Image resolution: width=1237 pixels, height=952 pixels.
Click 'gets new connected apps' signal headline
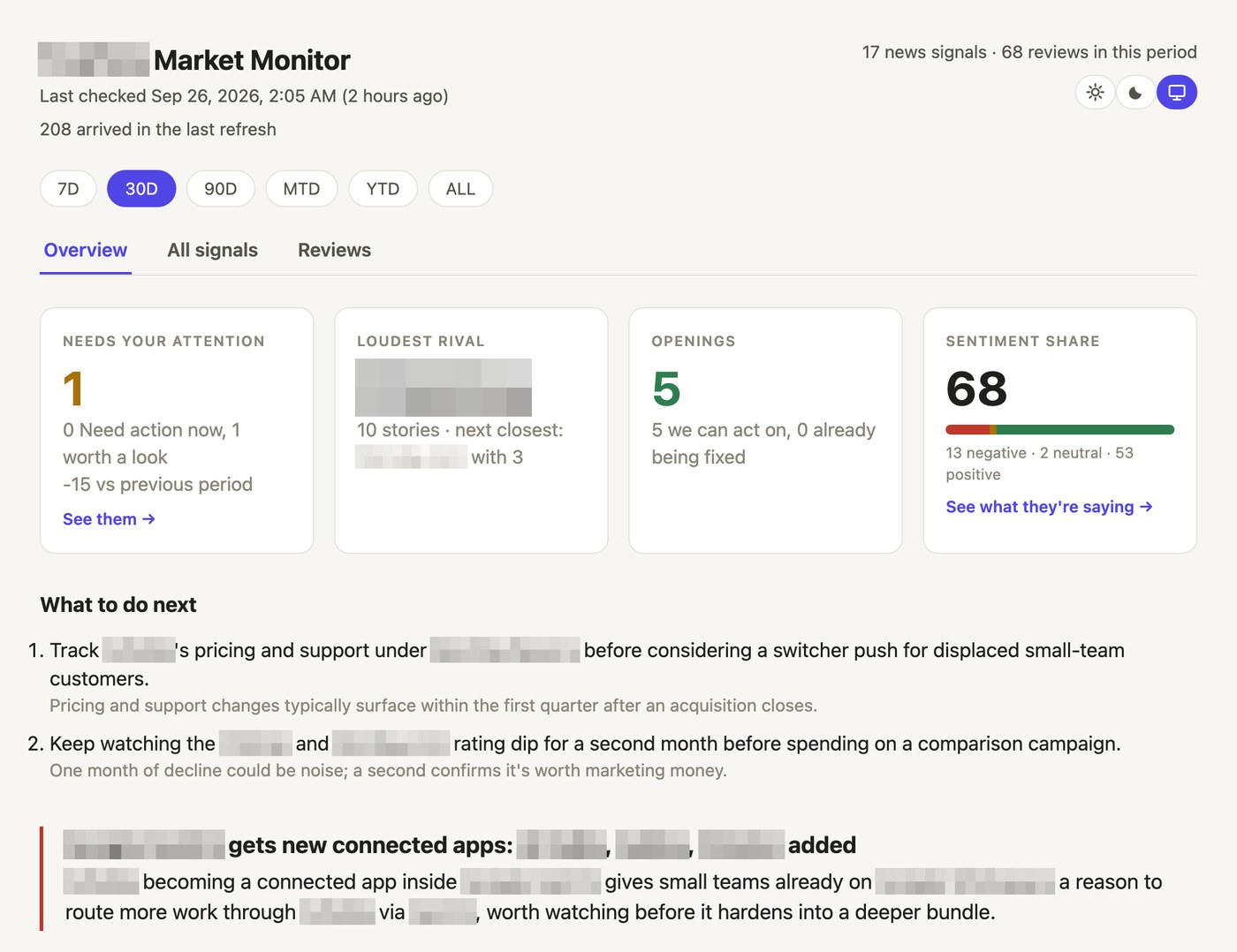459,845
